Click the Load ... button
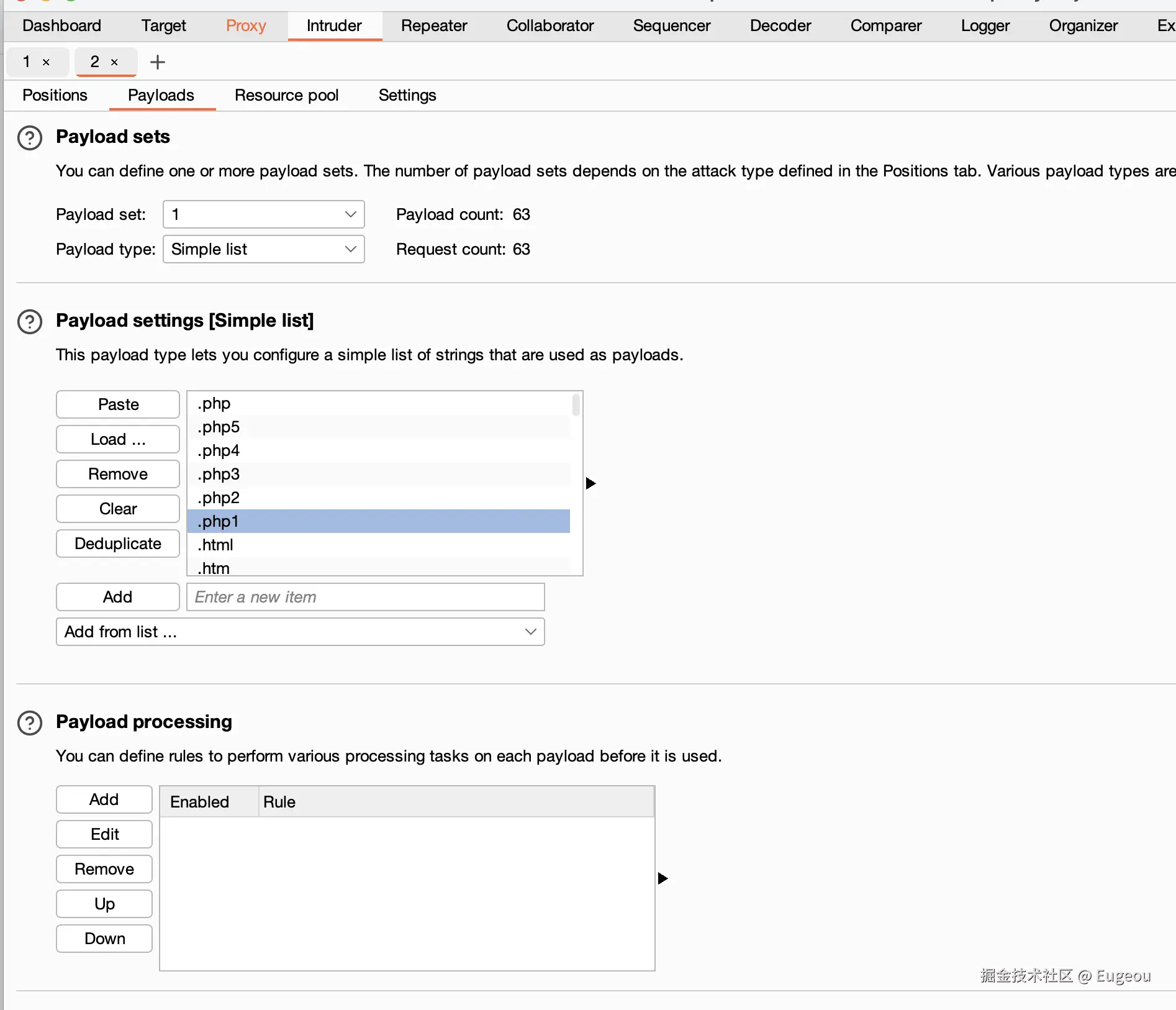Image resolution: width=1176 pixels, height=1010 pixels. pyautogui.click(x=118, y=439)
